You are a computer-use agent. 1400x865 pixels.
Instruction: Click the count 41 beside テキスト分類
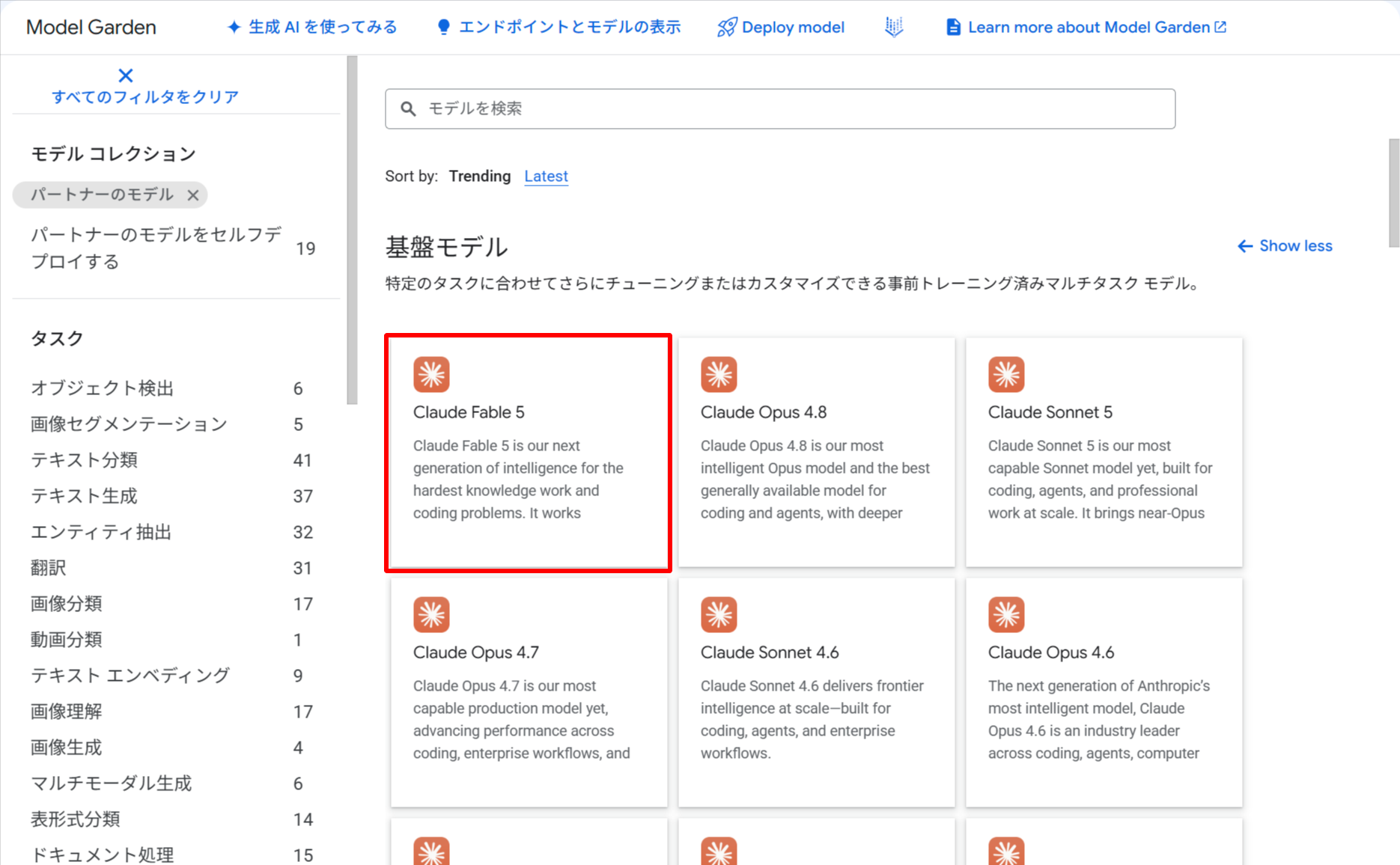[x=302, y=461]
